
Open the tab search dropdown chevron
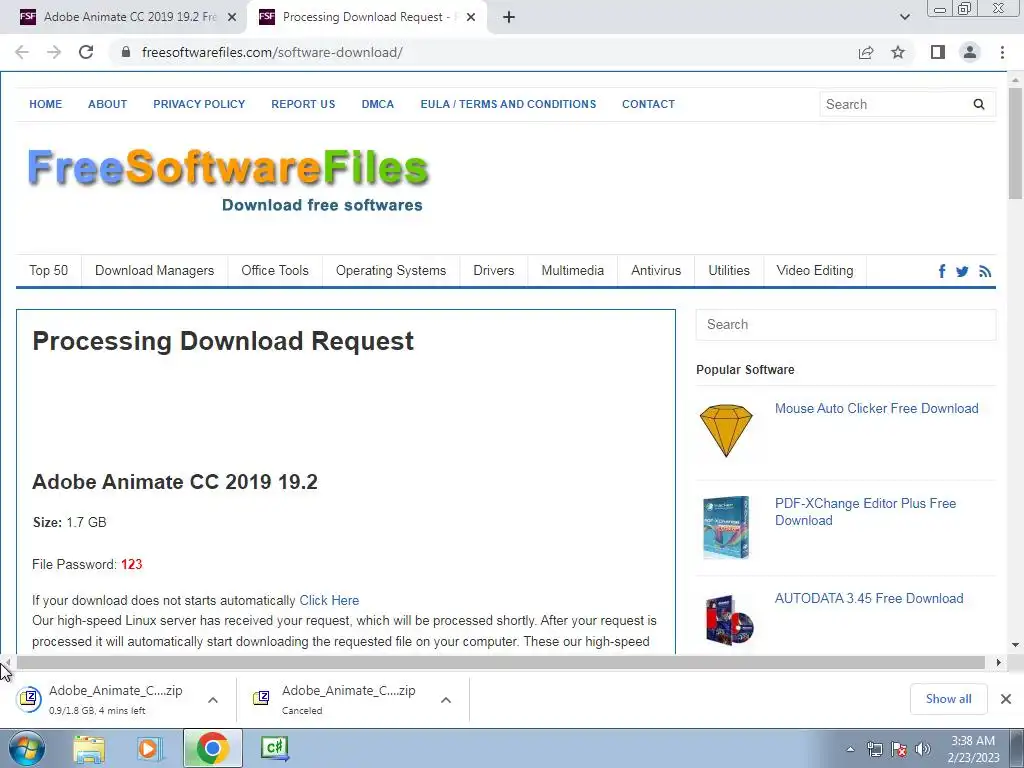904,17
